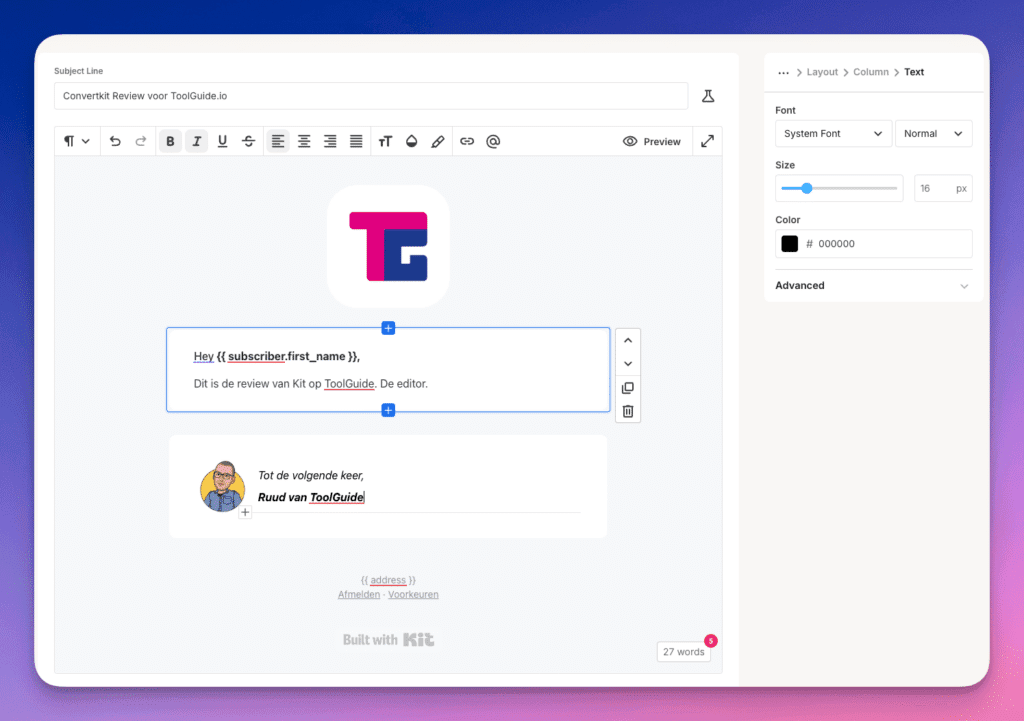Expand editor to fullscreen
This screenshot has width=1024, height=721.
pos(707,141)
